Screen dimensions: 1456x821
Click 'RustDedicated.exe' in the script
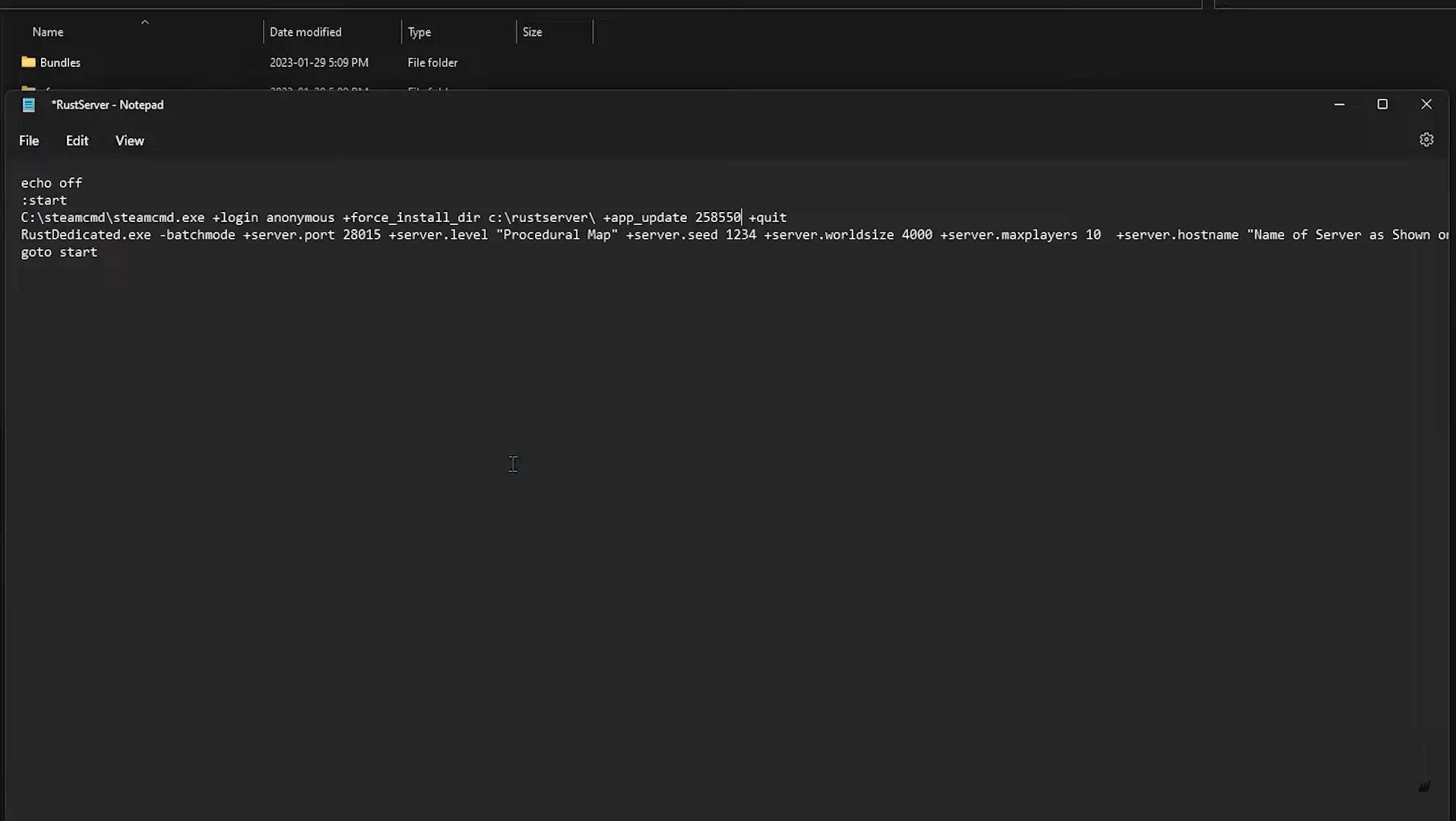[86, 235]
